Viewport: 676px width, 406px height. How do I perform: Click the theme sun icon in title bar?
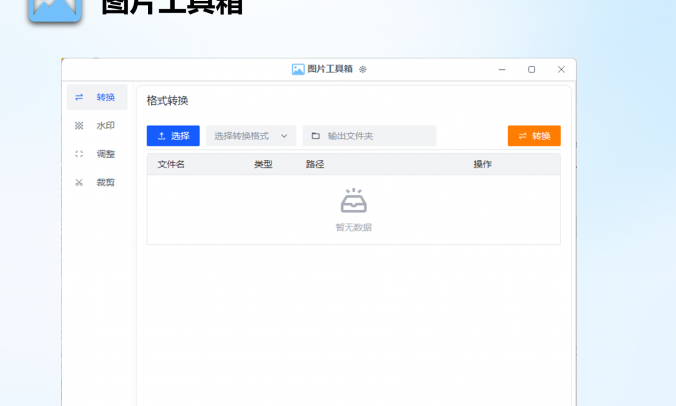tap(363, 69)
